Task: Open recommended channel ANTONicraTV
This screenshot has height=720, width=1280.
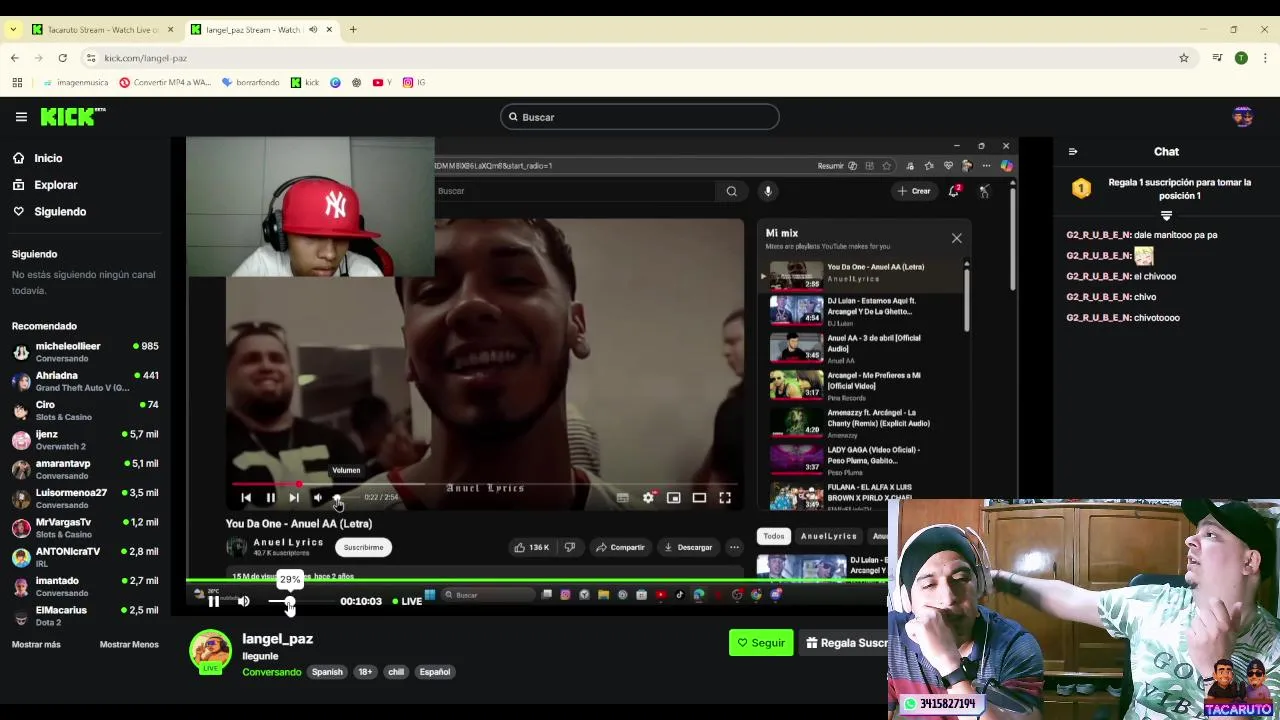Action: pos(85,557)
